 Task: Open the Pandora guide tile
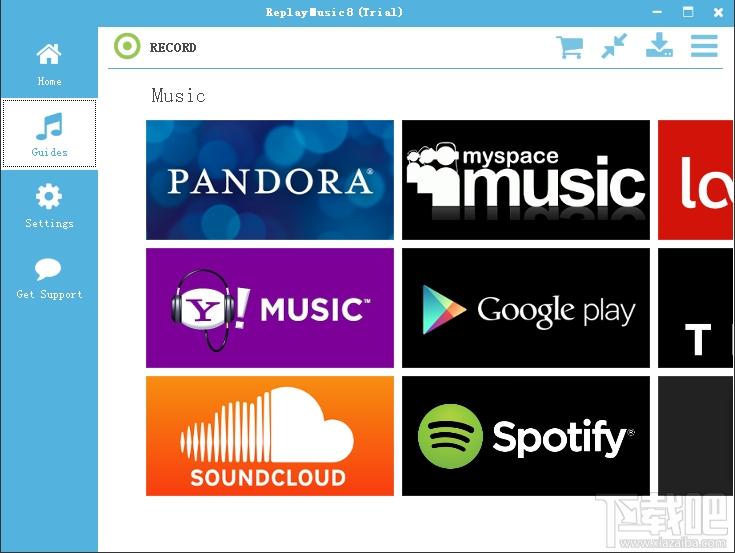click(270, 180)
